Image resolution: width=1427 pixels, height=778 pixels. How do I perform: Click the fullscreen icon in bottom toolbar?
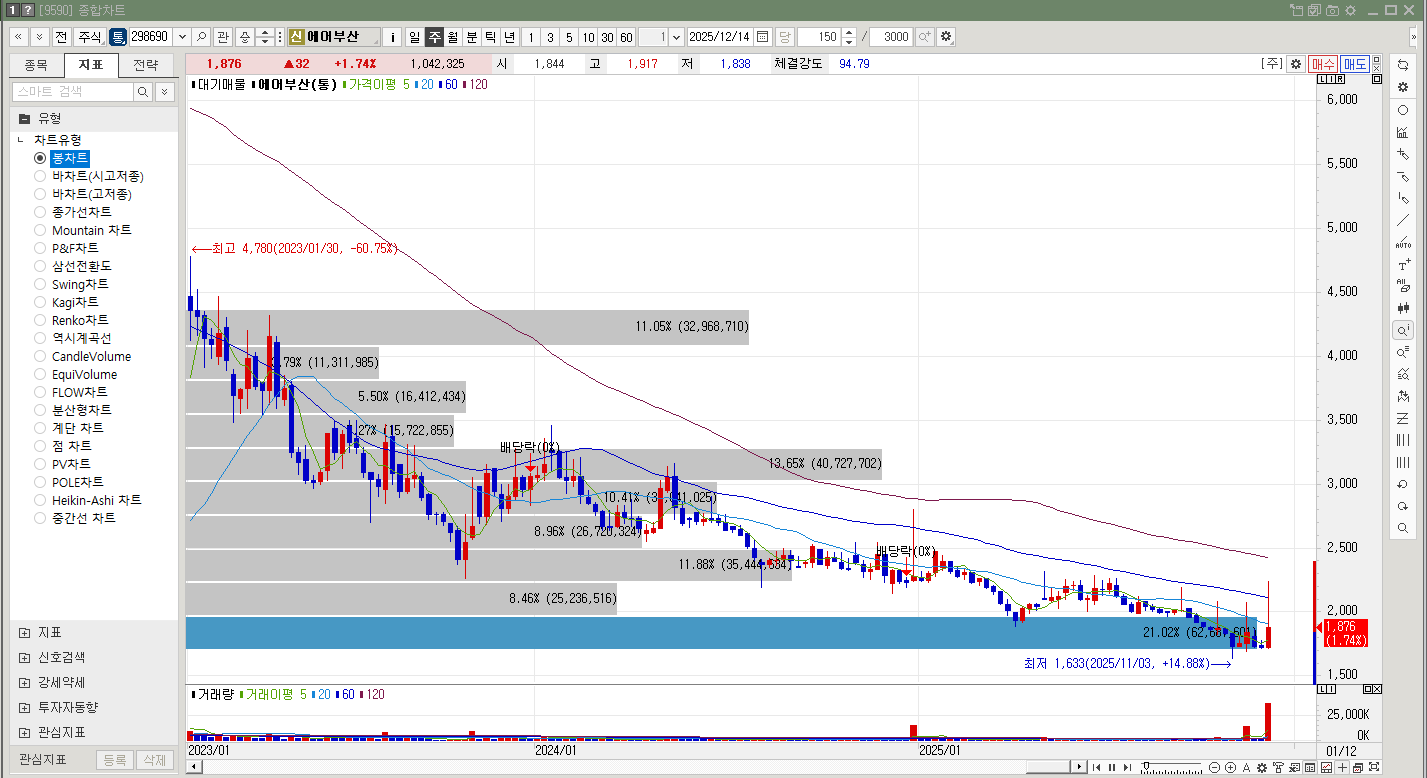point(1374,767)
